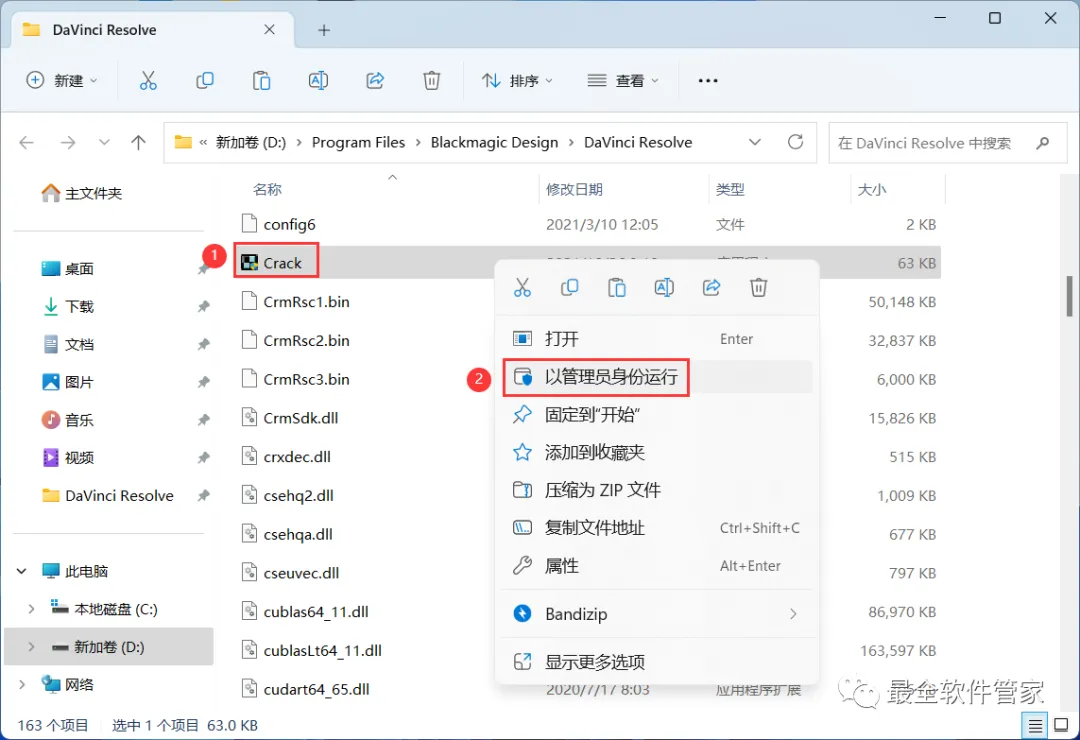The height and width of the screenshot is (740, 1080).
Task: Open DaVinci Resolve sidebar shortcut
Action: tap(108, 495)
